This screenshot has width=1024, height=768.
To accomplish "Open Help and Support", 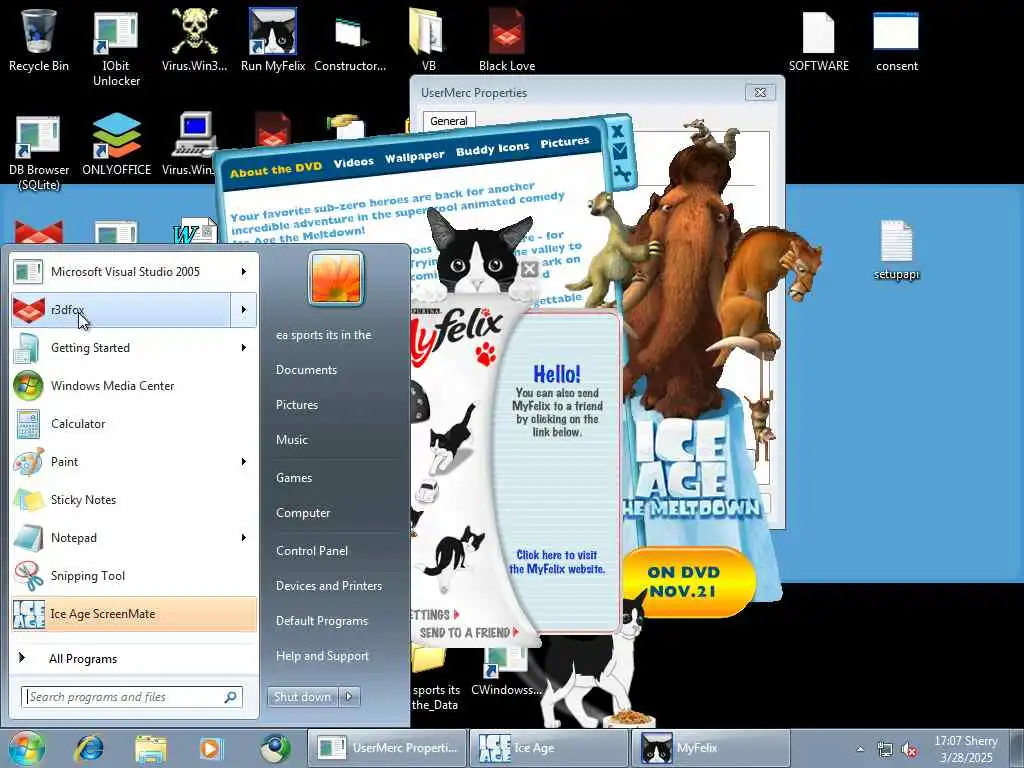I will click(x=322, y=656).
